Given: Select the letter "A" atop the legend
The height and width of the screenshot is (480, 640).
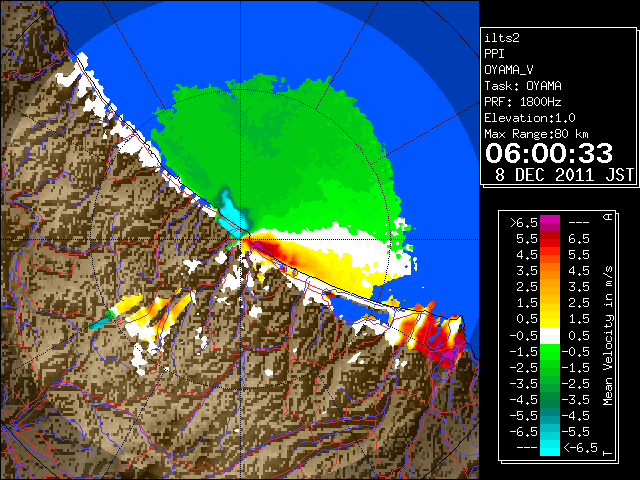Looking at the screenshot, I should click(608, 217).
